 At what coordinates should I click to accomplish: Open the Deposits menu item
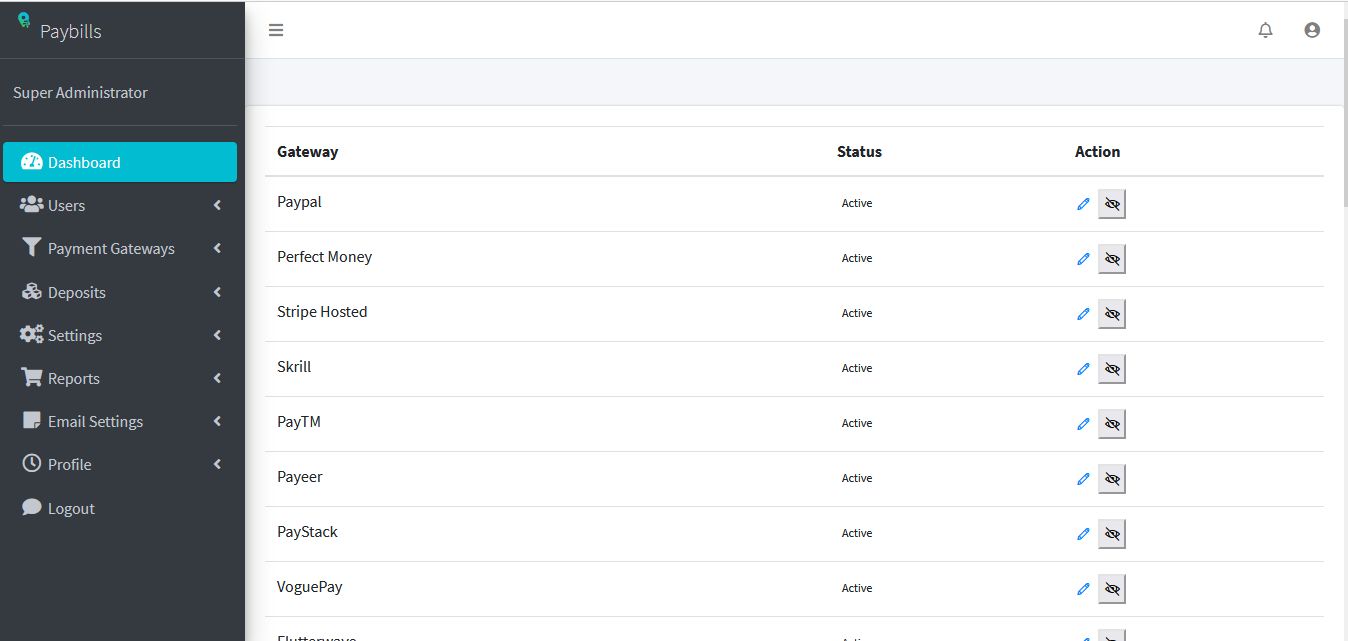point(120,292)
